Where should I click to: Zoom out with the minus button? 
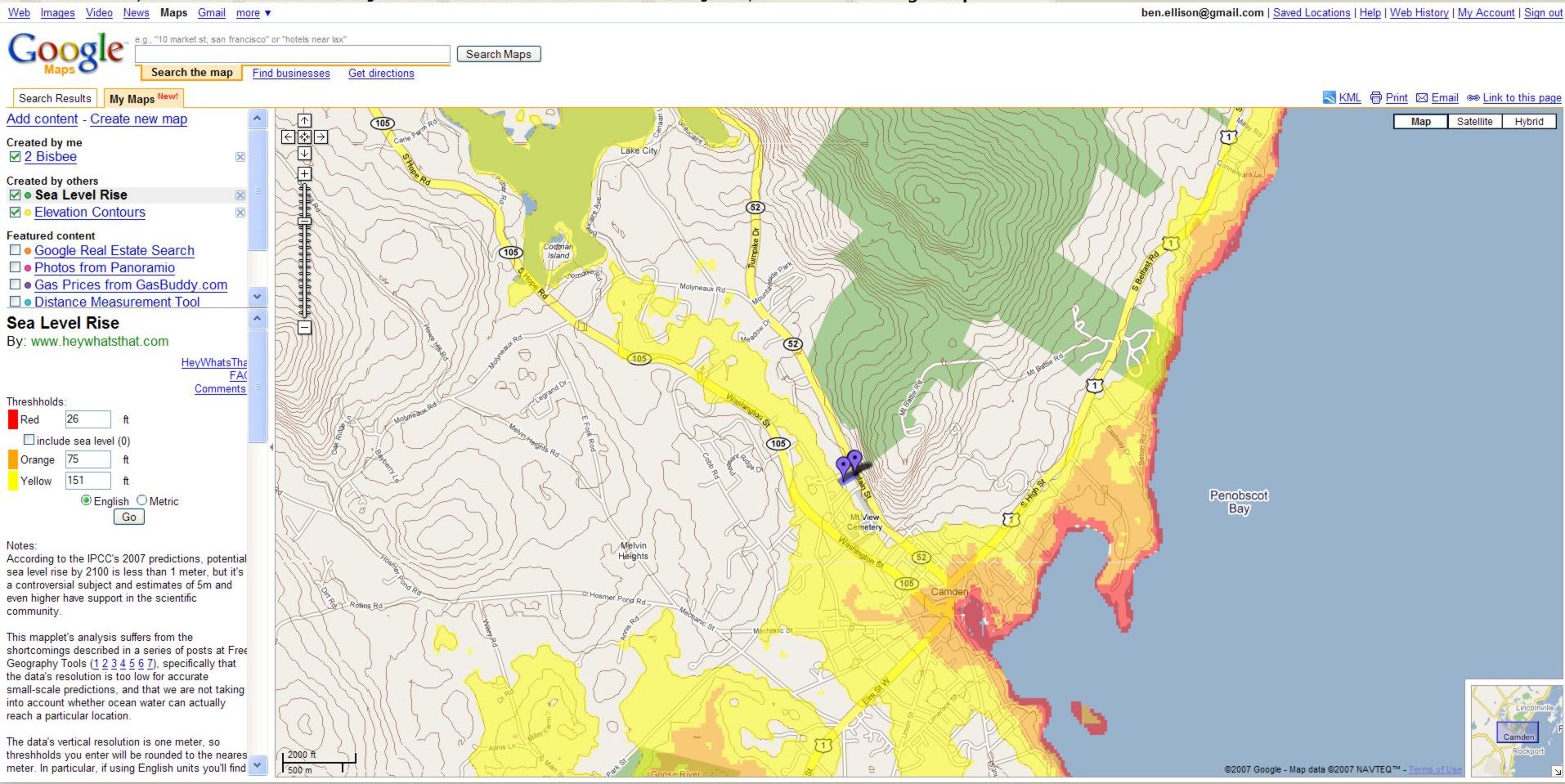coord(304,328)
